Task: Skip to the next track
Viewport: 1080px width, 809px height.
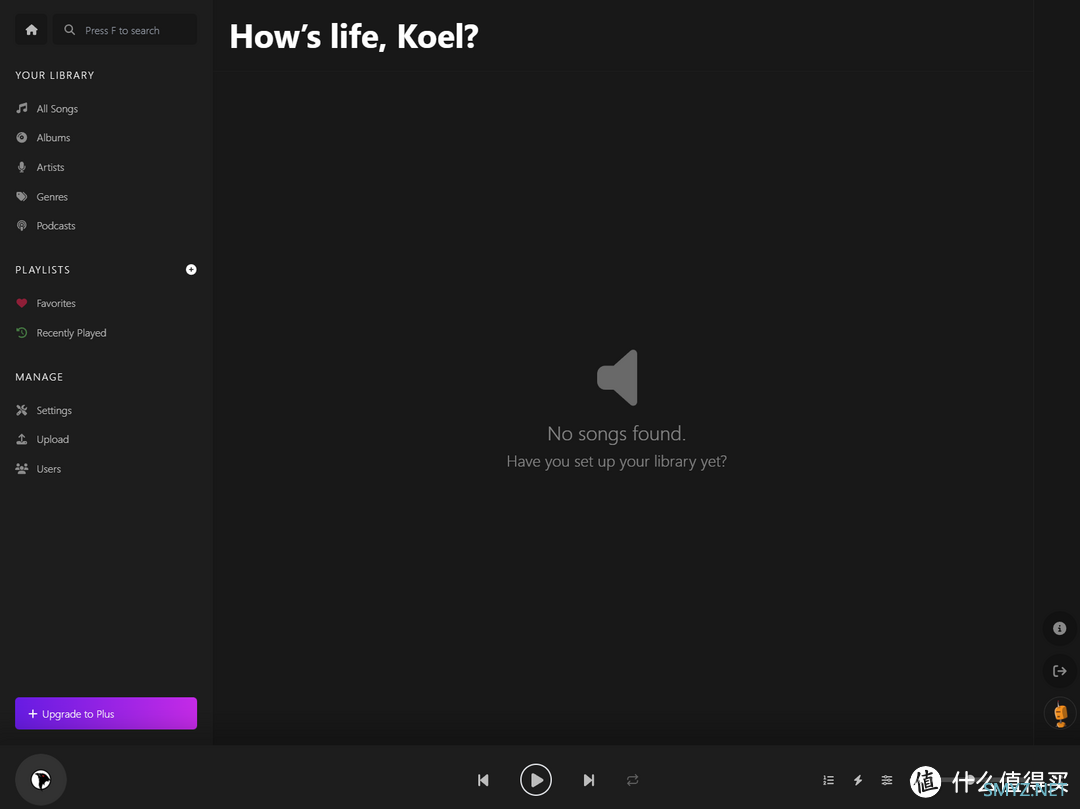Action: click(588, 780)
